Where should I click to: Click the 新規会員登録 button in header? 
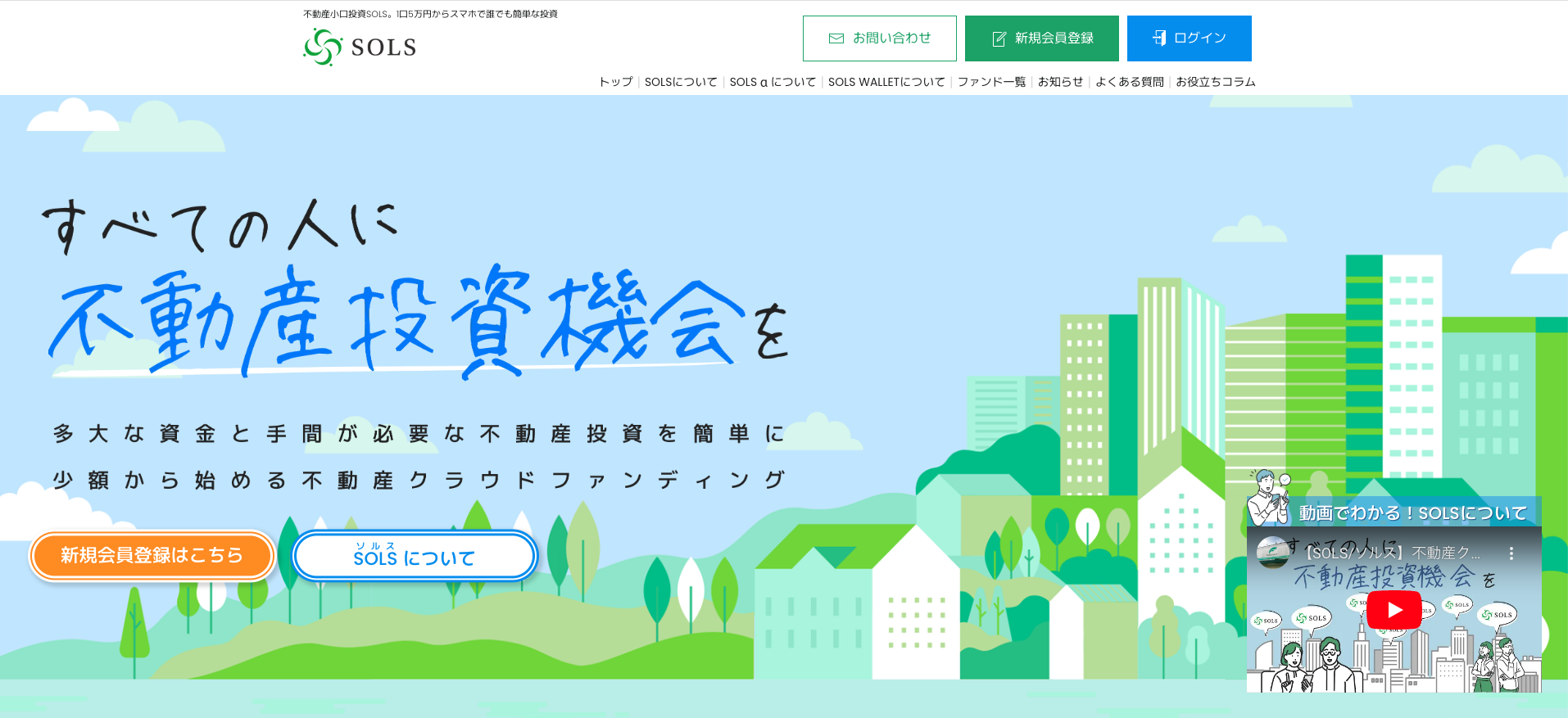pos(1041,38)
